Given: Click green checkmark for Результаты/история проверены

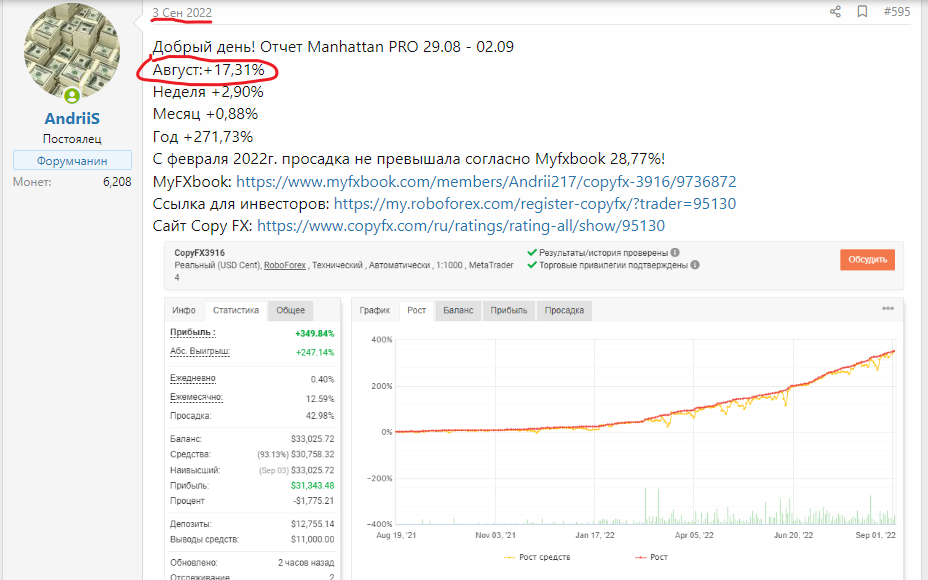Looking at the screenshot, I should click(x=531, y=253).
